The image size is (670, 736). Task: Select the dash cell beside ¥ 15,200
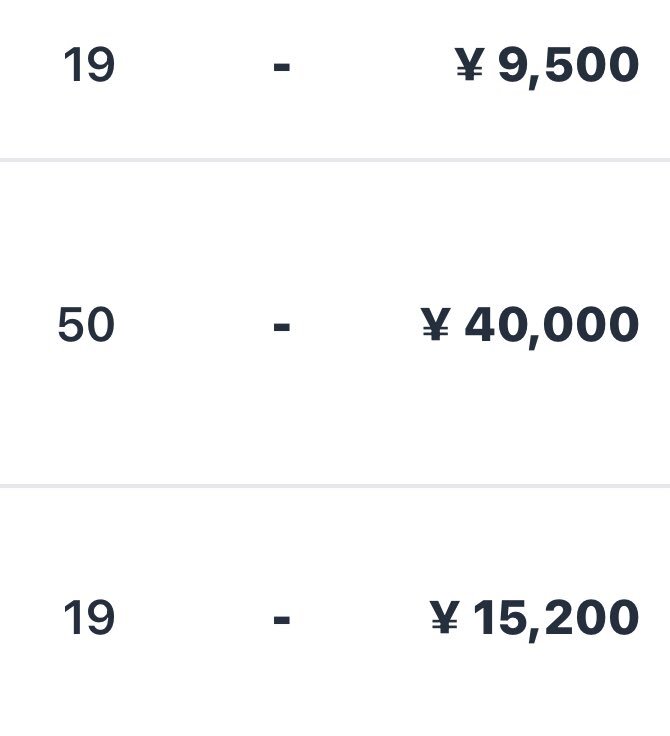tap(282, 620)
